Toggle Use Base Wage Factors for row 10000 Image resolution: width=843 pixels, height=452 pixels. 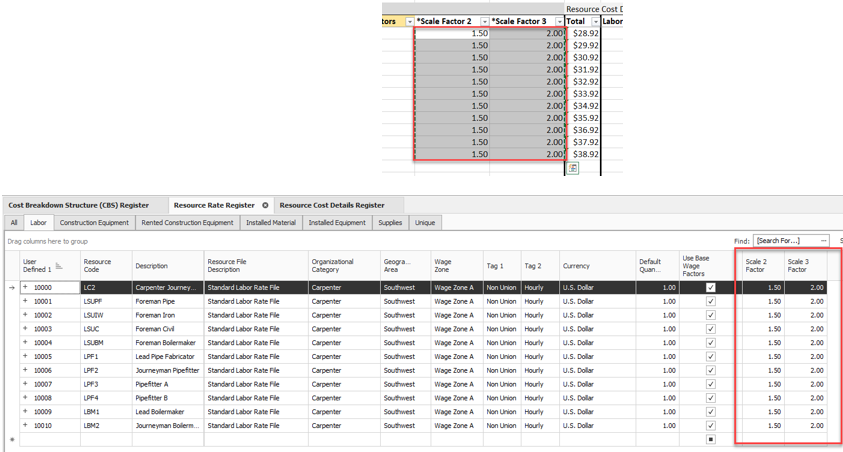[710, 288]
